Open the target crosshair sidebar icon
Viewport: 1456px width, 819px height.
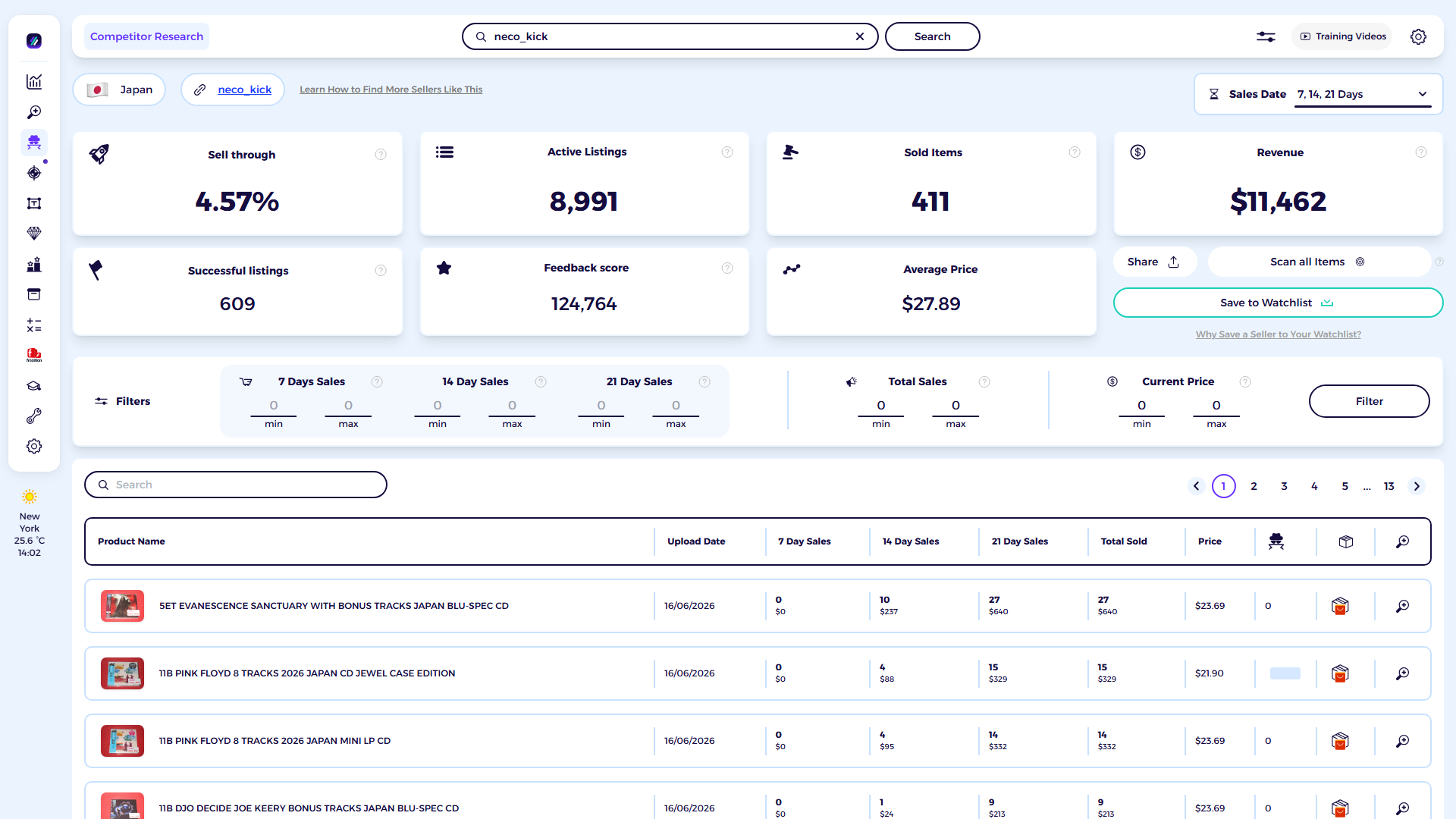click(x=34, y=173)
